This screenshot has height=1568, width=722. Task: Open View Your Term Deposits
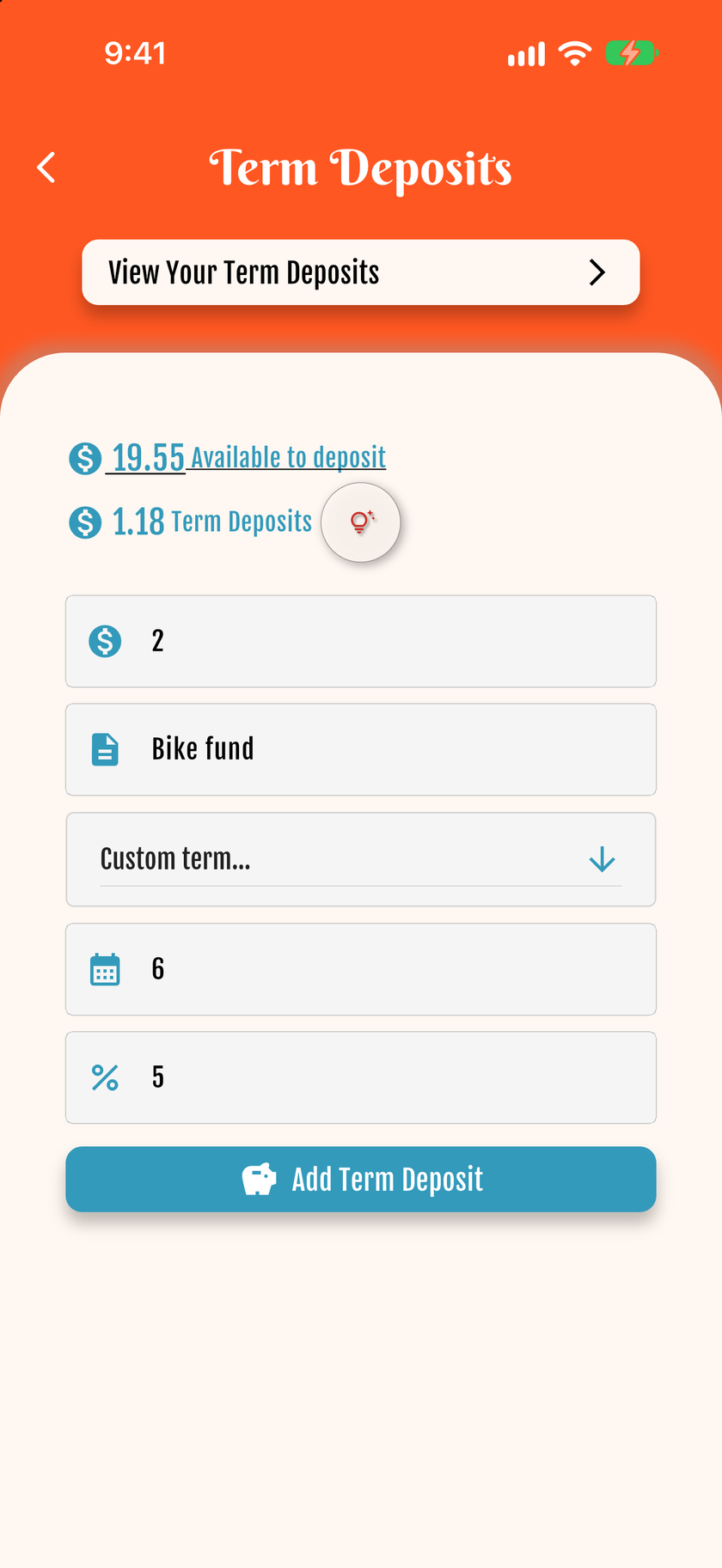click(361, 272)
